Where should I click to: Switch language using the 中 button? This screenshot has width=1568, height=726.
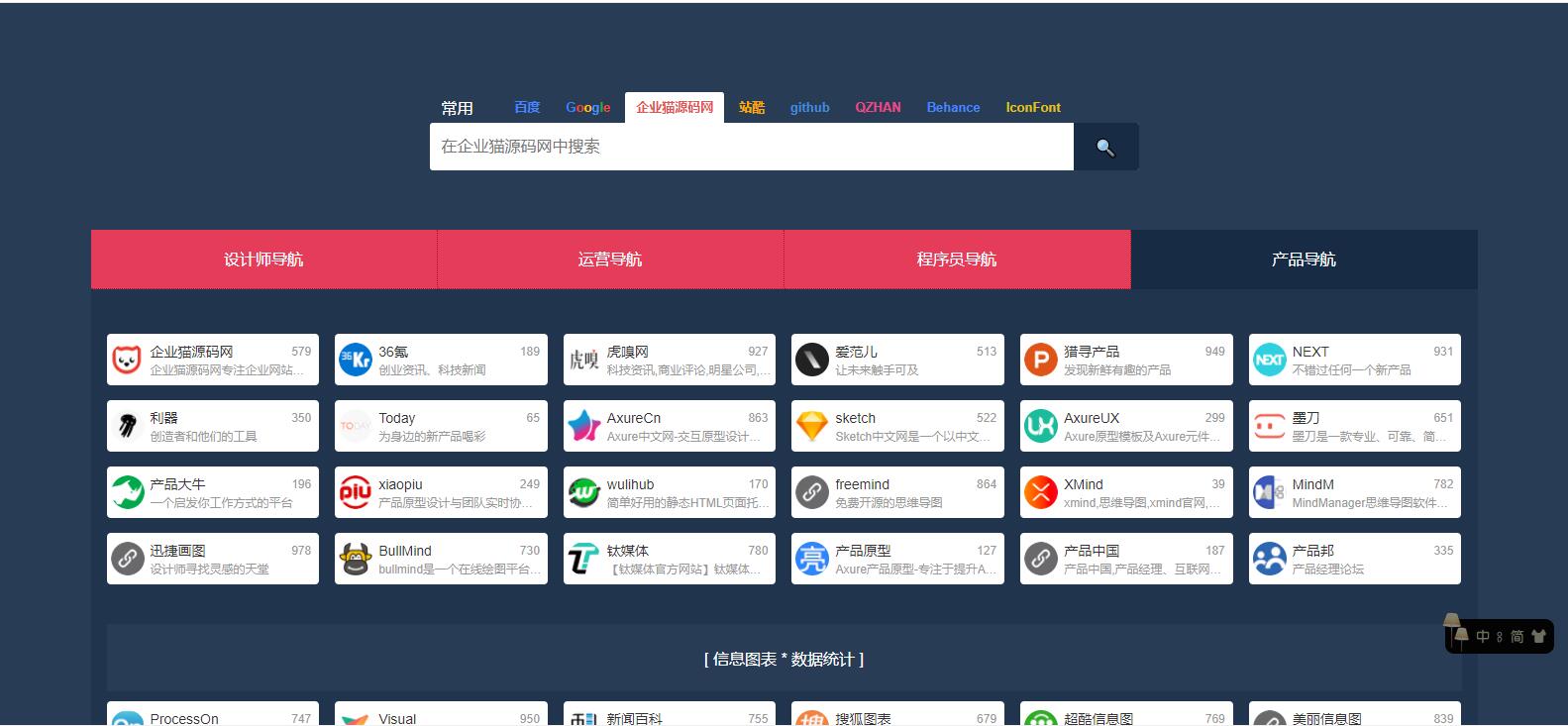pos(1483,637)
